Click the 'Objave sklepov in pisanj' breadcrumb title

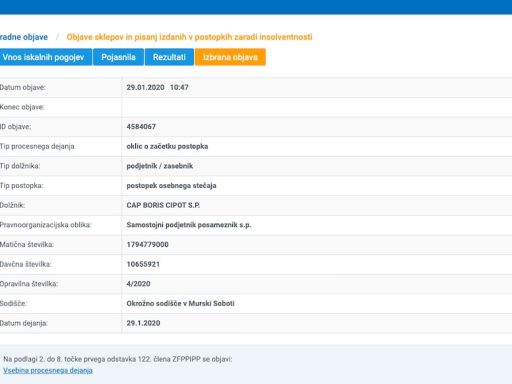(x=189, y=37)
